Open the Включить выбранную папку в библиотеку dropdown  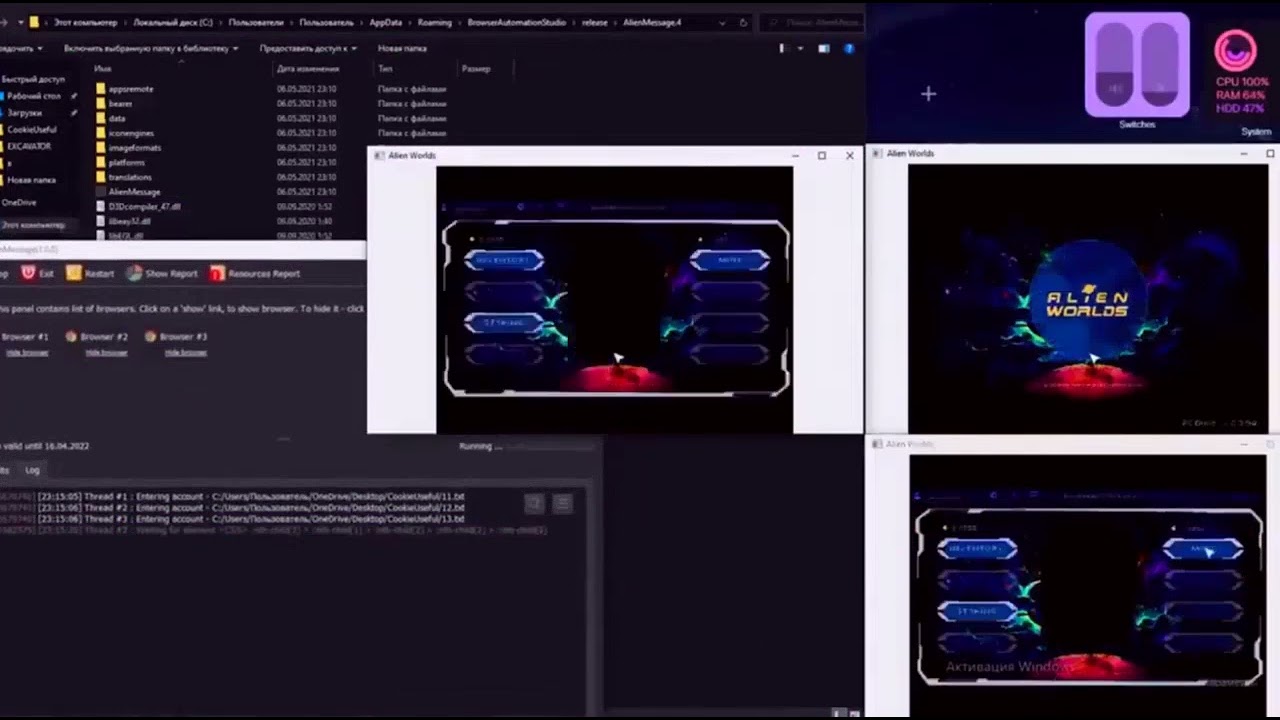pos(151,48)
